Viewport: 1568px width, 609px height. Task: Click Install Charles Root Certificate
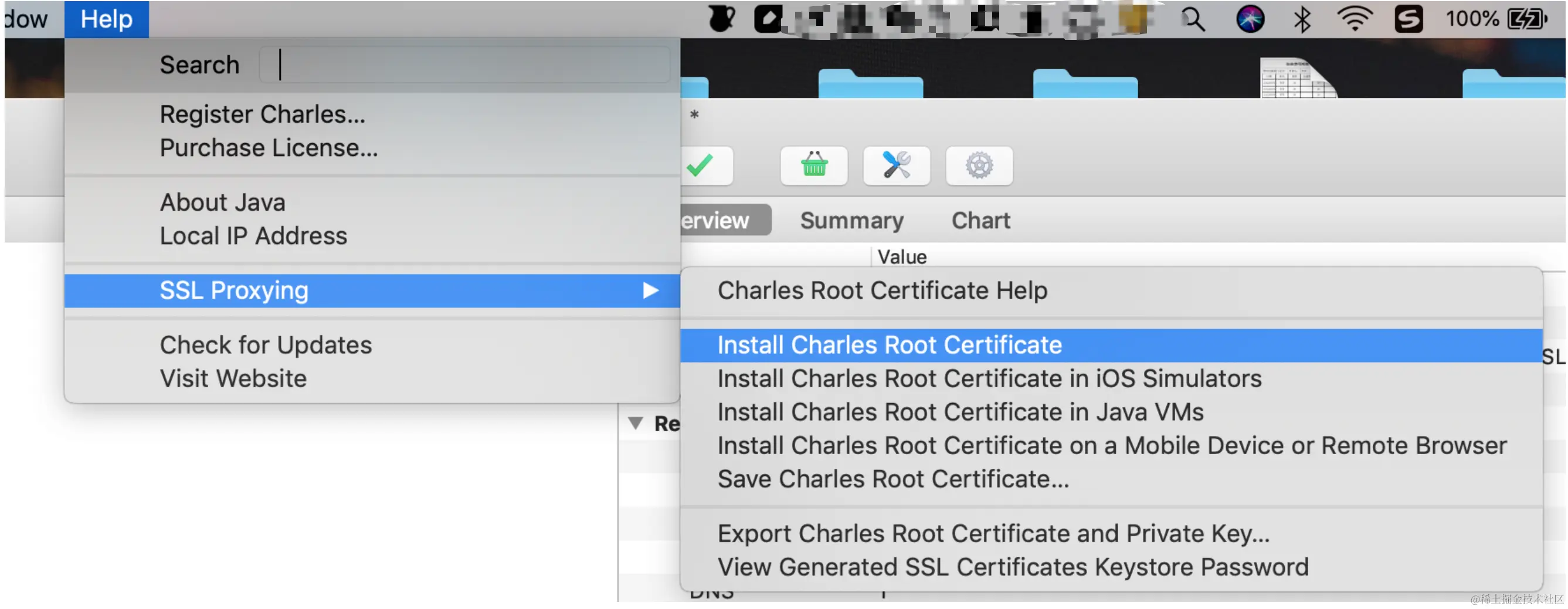(1111, 346)
